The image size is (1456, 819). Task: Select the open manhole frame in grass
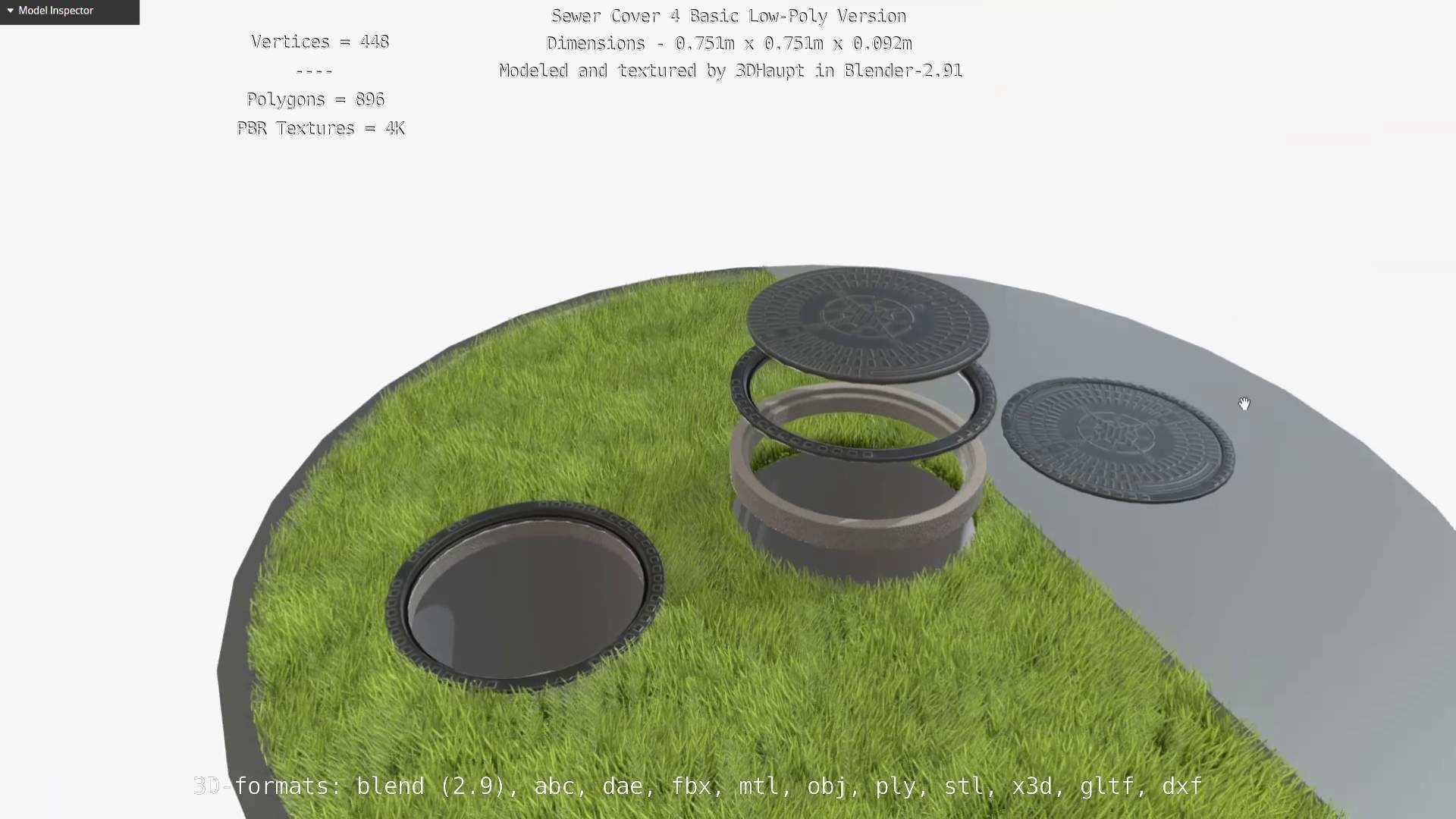coord(525,596)
